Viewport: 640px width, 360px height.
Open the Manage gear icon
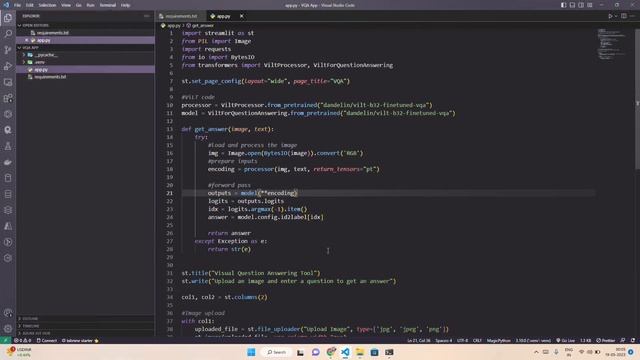tap(8, 328)
